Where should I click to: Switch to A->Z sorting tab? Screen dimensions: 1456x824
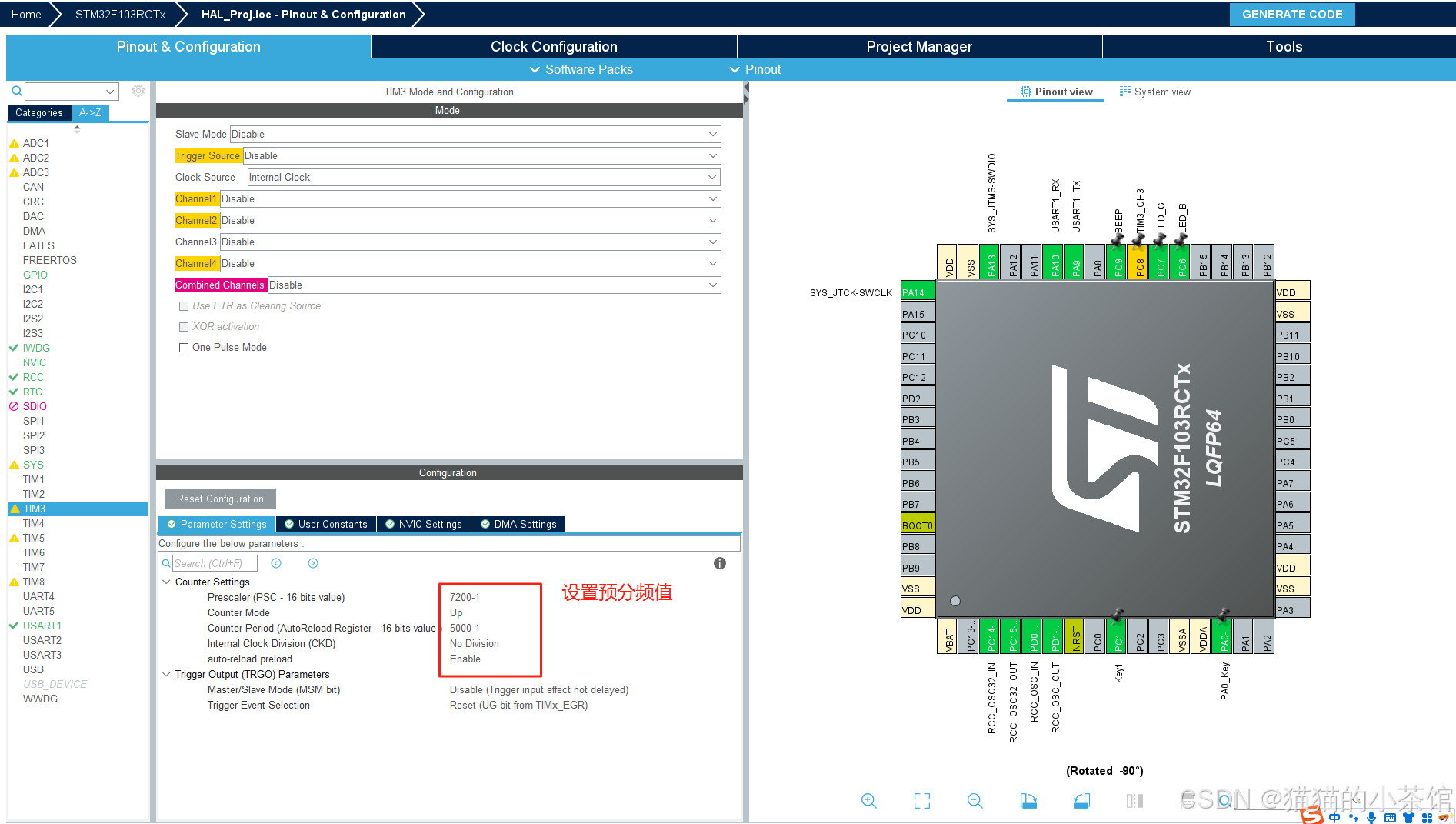90,112
